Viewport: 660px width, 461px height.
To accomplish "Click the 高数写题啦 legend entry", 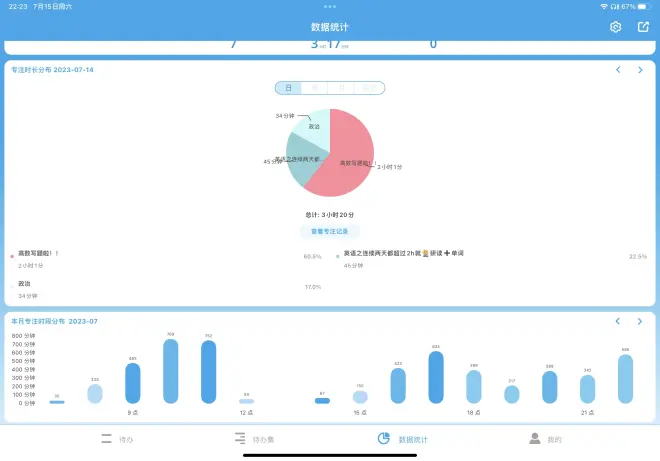I will (x=40, y=254).
